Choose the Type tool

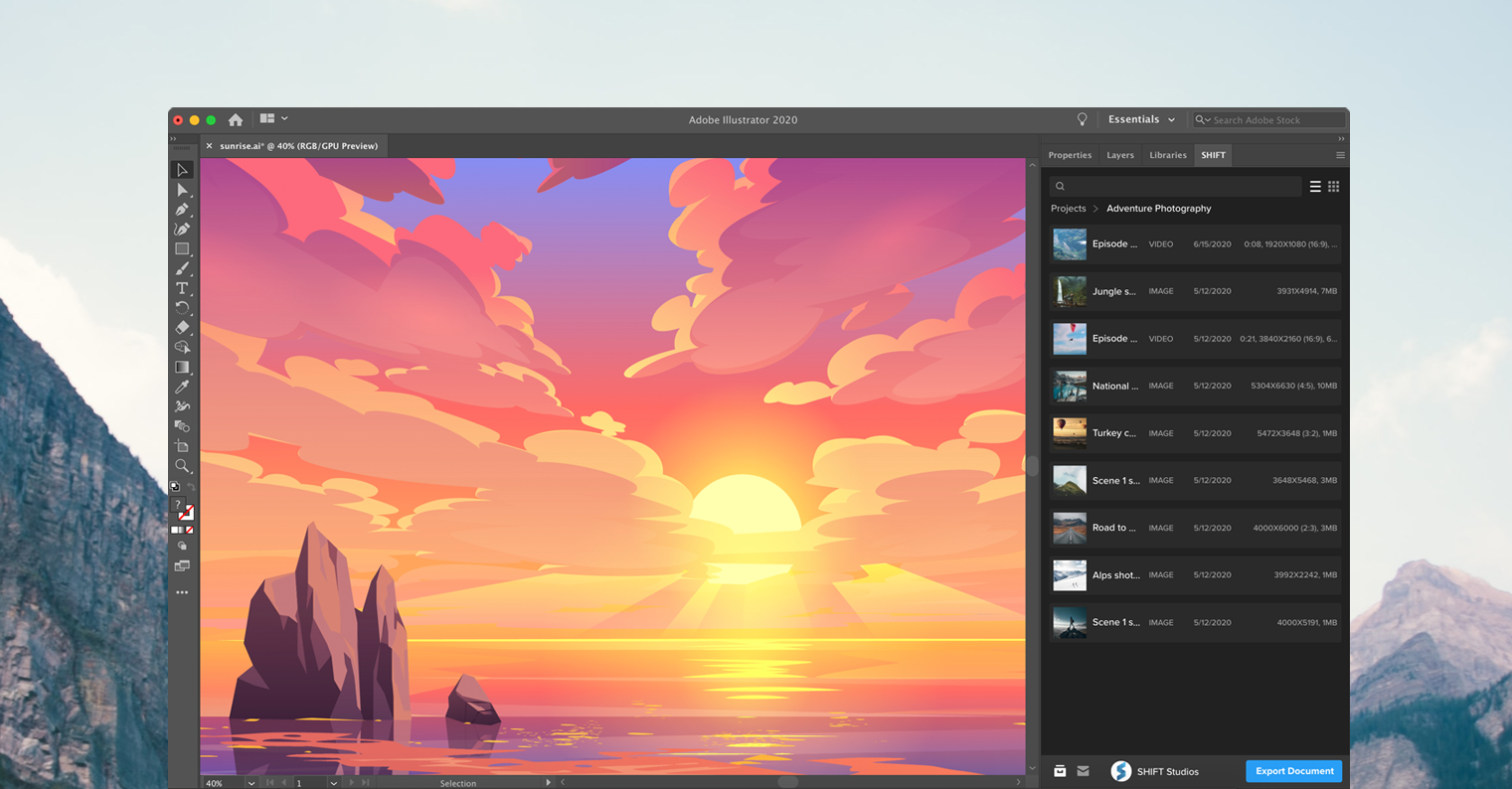[183, 287]
